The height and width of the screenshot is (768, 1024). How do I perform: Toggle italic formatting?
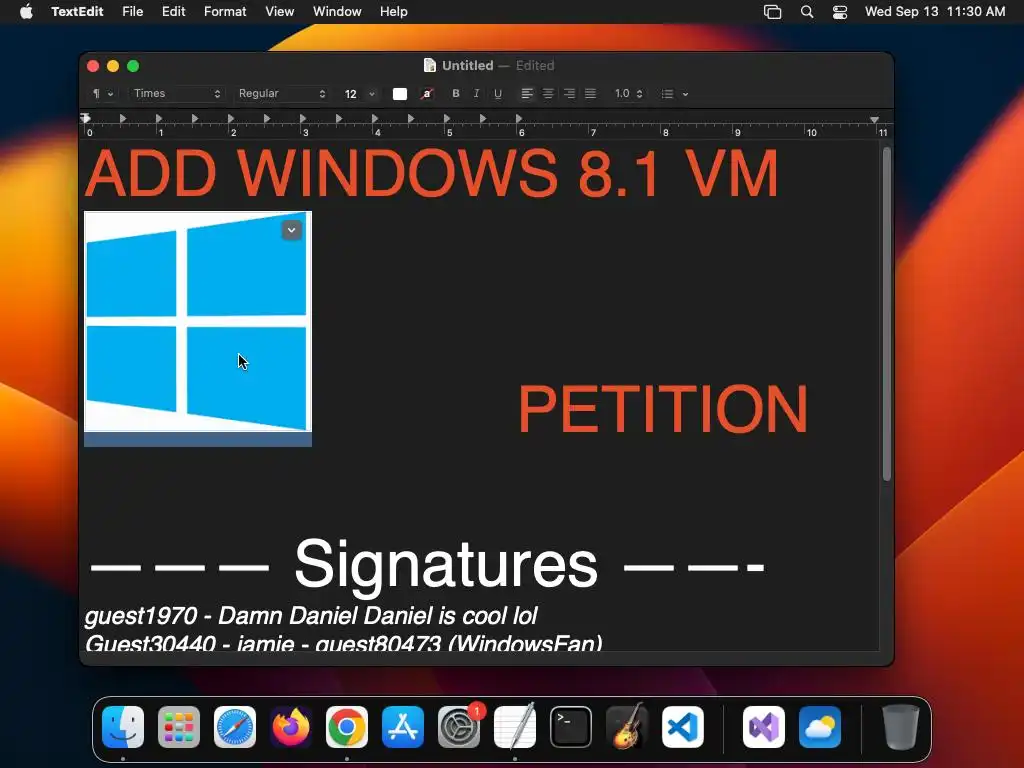click(x=477, y=94)
